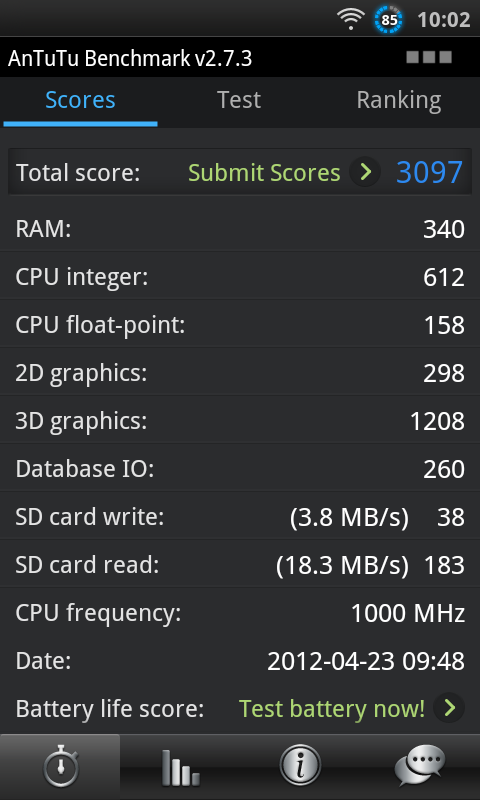
Task: Select the 3D graphics score row
Action: click(240, 421)
